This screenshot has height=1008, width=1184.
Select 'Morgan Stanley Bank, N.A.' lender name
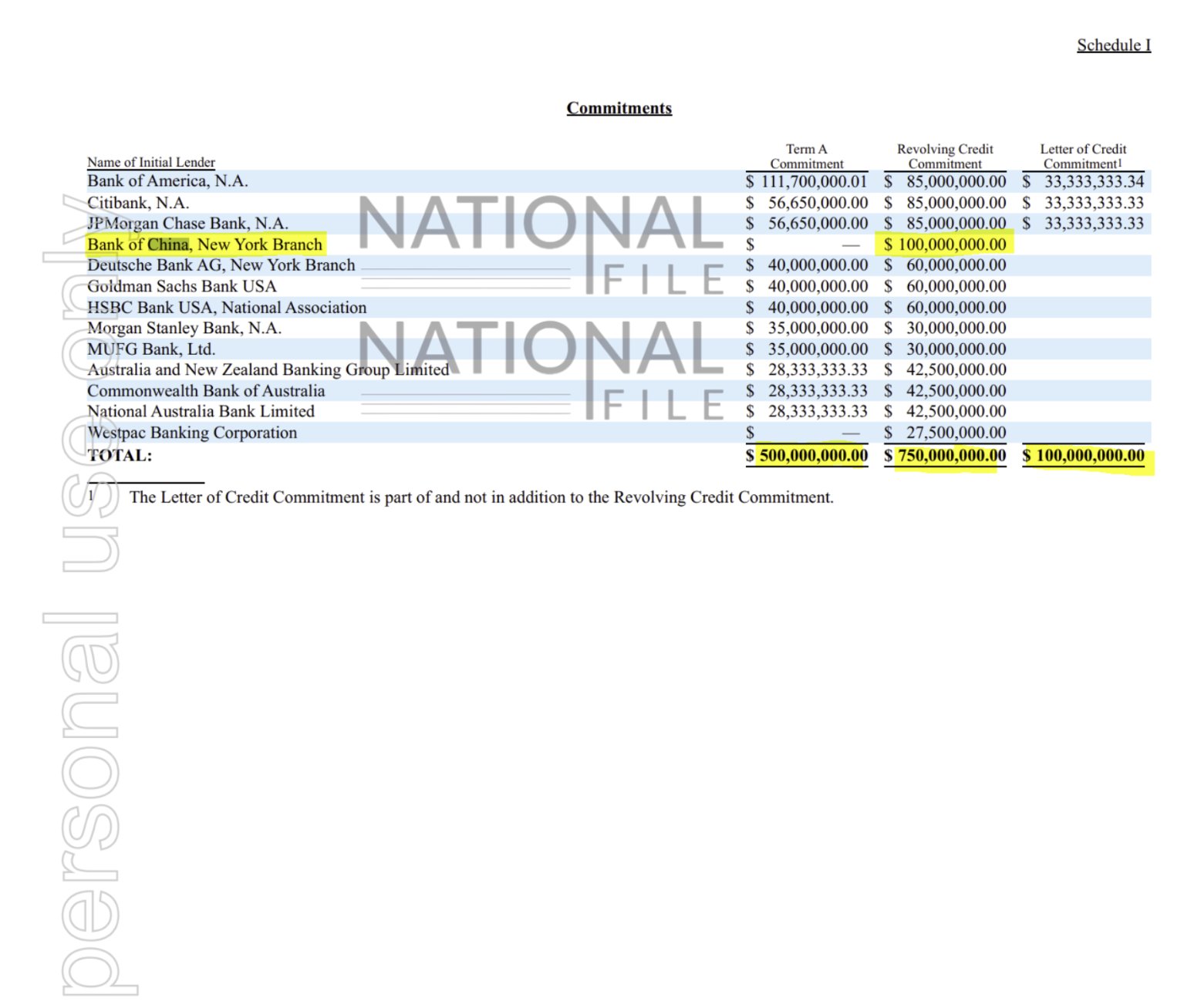(x=184, y=328)
